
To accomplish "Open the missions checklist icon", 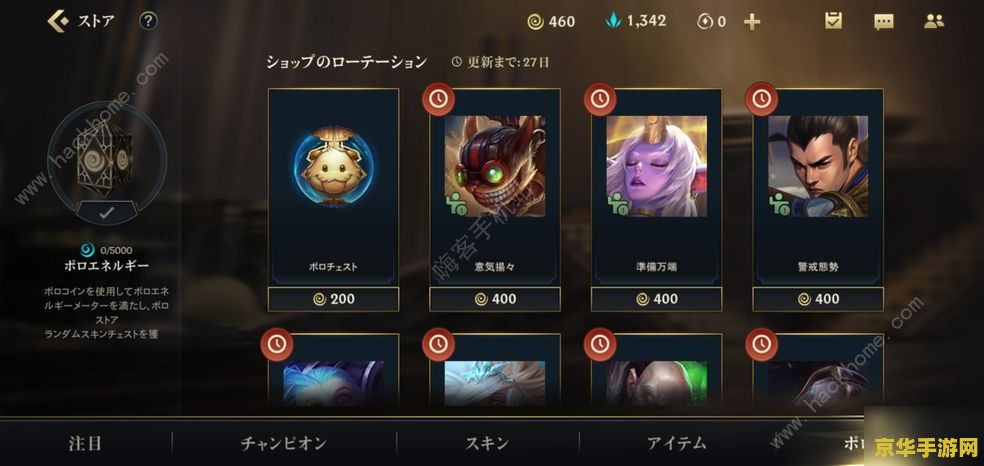I will point(833,21).
